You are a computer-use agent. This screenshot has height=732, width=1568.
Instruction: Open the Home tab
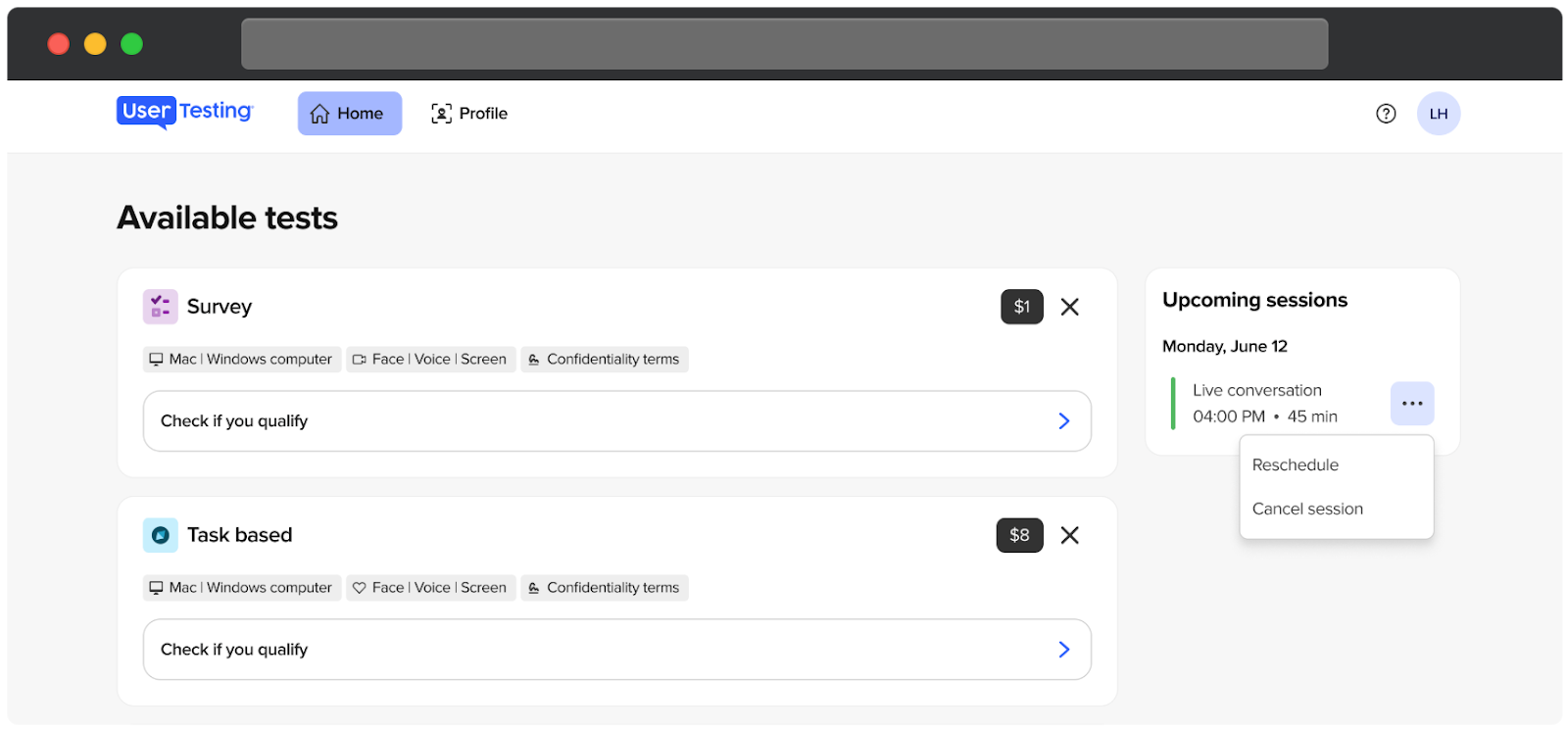point(350,114)
